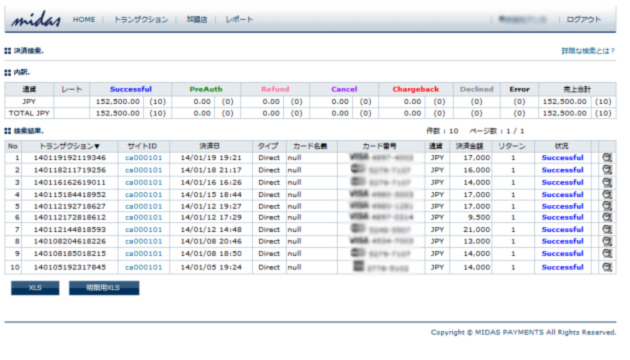Screen dimensions: 630x360
Task: Click the 明細用XLS button
Action: pyautogui.click(x=104, y=288)
